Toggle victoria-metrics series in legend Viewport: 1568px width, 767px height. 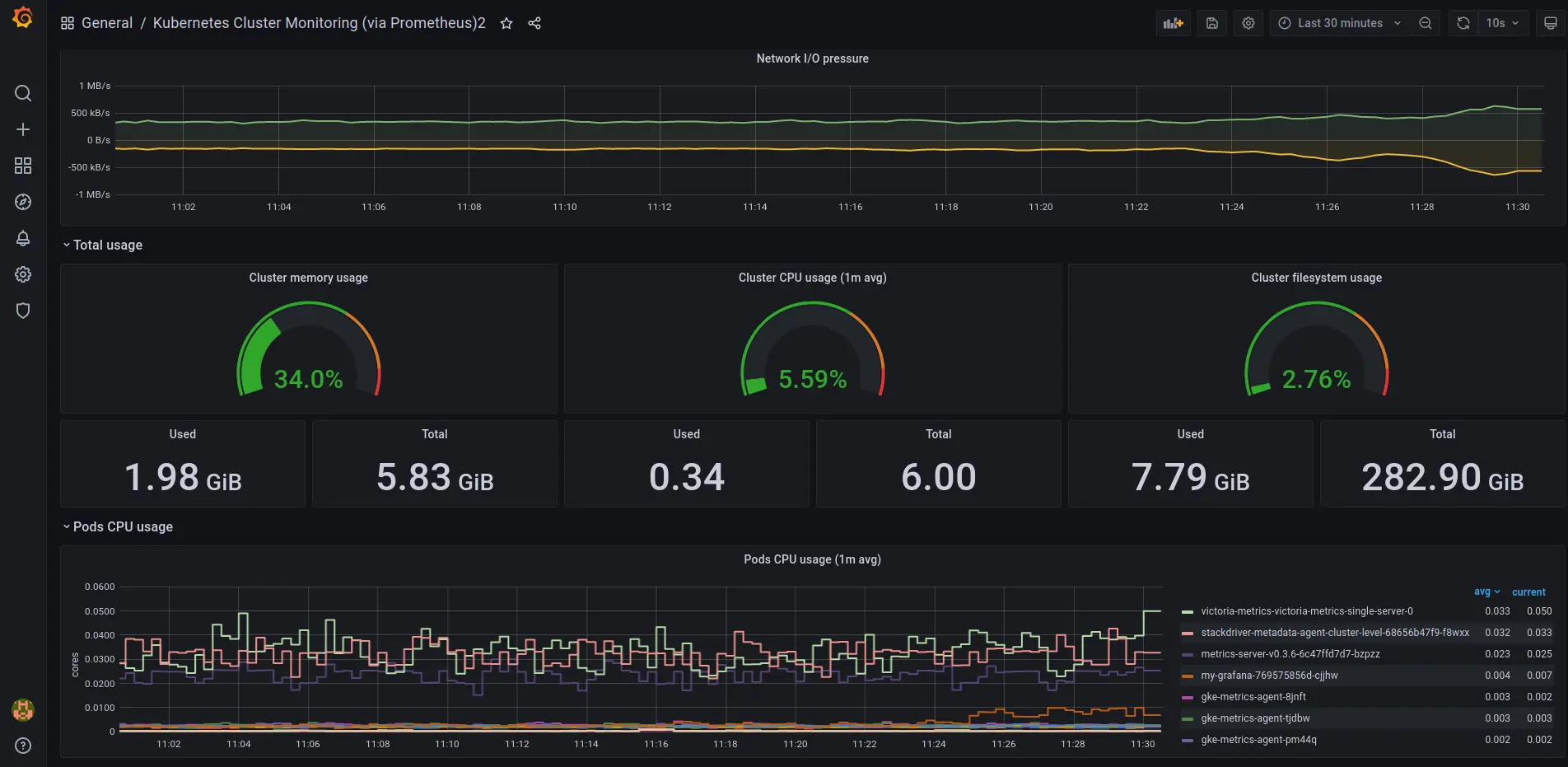coord(1306,611)
